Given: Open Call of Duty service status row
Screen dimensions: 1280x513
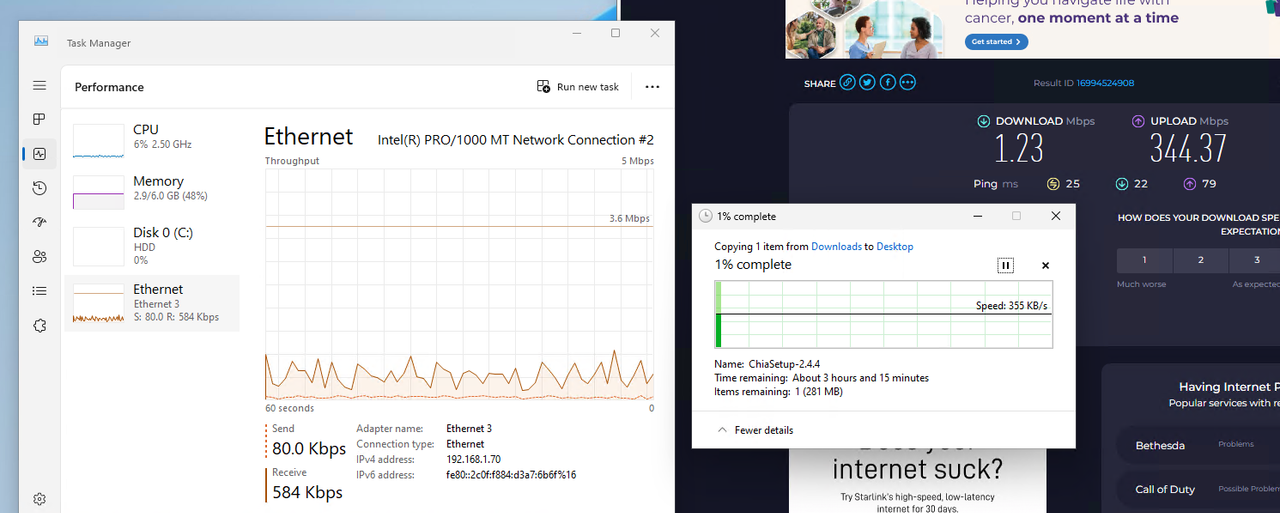Looking at the screenshot, I should [x=1198, y=489].
